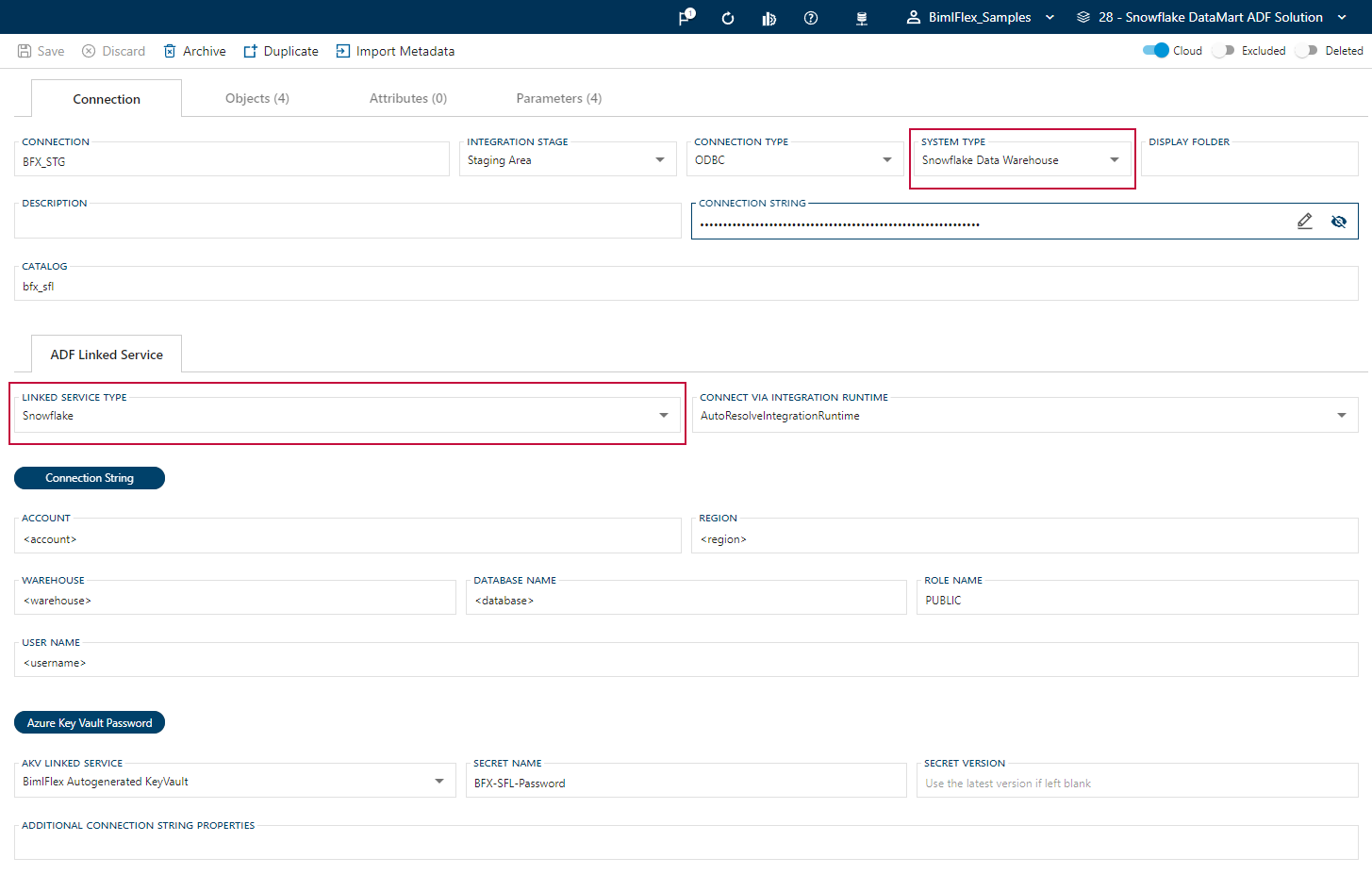The image size is (1372, 891).
Task: Edit connection string with pencil icon
Action: (1304, 222)
